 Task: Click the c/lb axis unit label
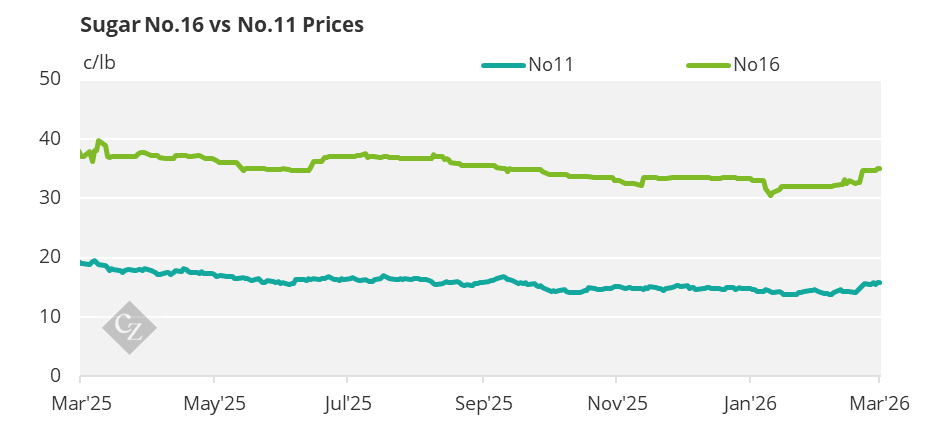[x=100, y=62]
